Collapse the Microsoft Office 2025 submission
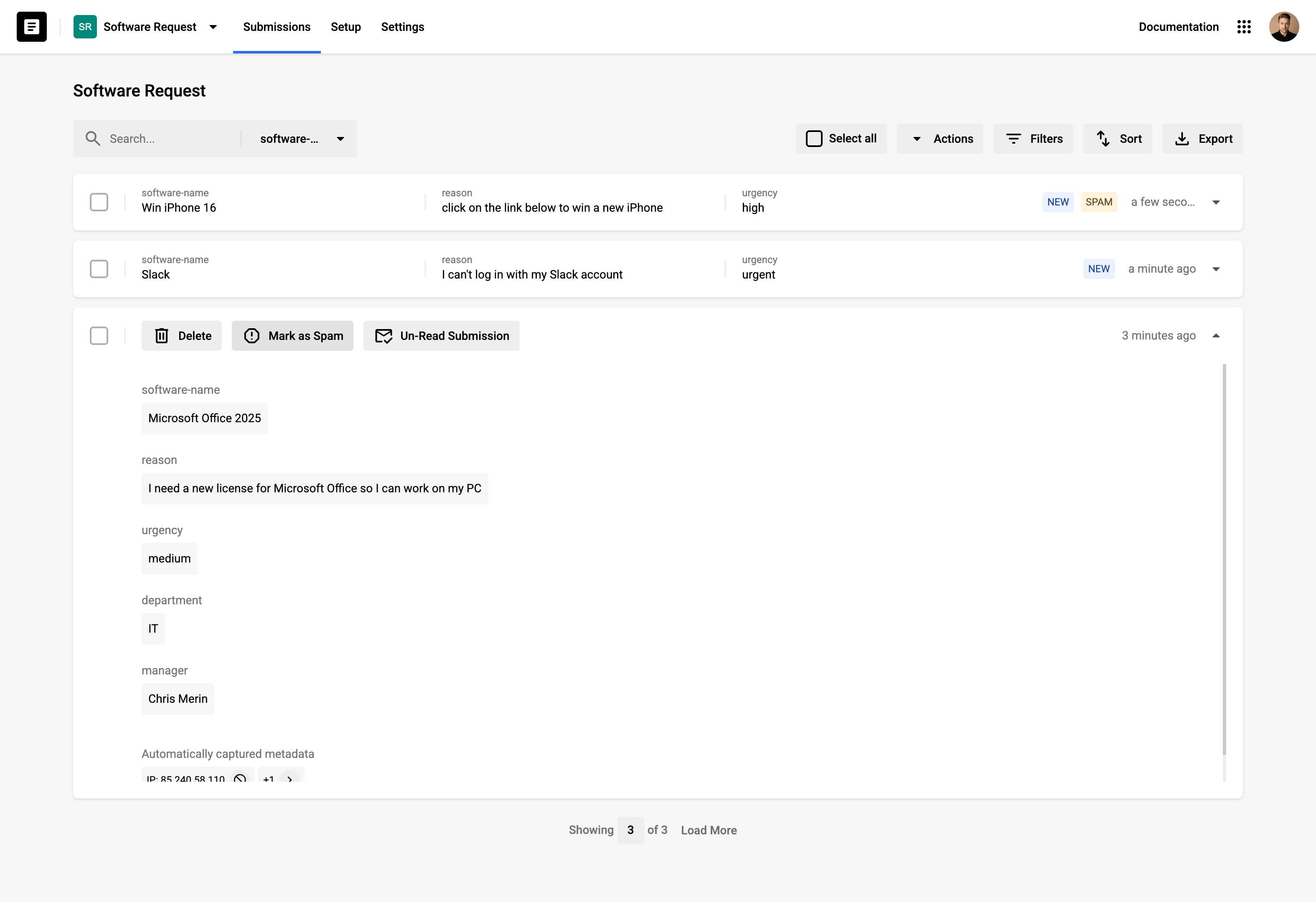Screen dimensions: 1316x902 tap(1216, 335)
